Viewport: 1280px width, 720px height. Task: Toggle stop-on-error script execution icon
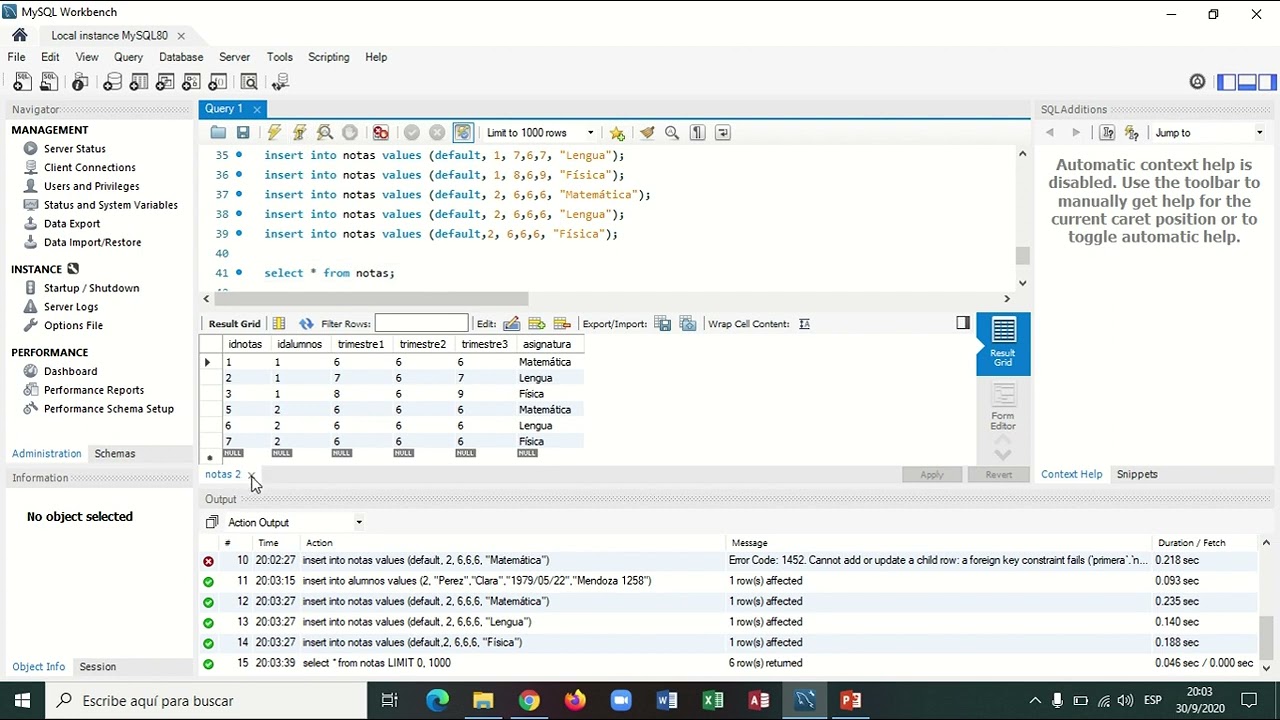(380, 132)
